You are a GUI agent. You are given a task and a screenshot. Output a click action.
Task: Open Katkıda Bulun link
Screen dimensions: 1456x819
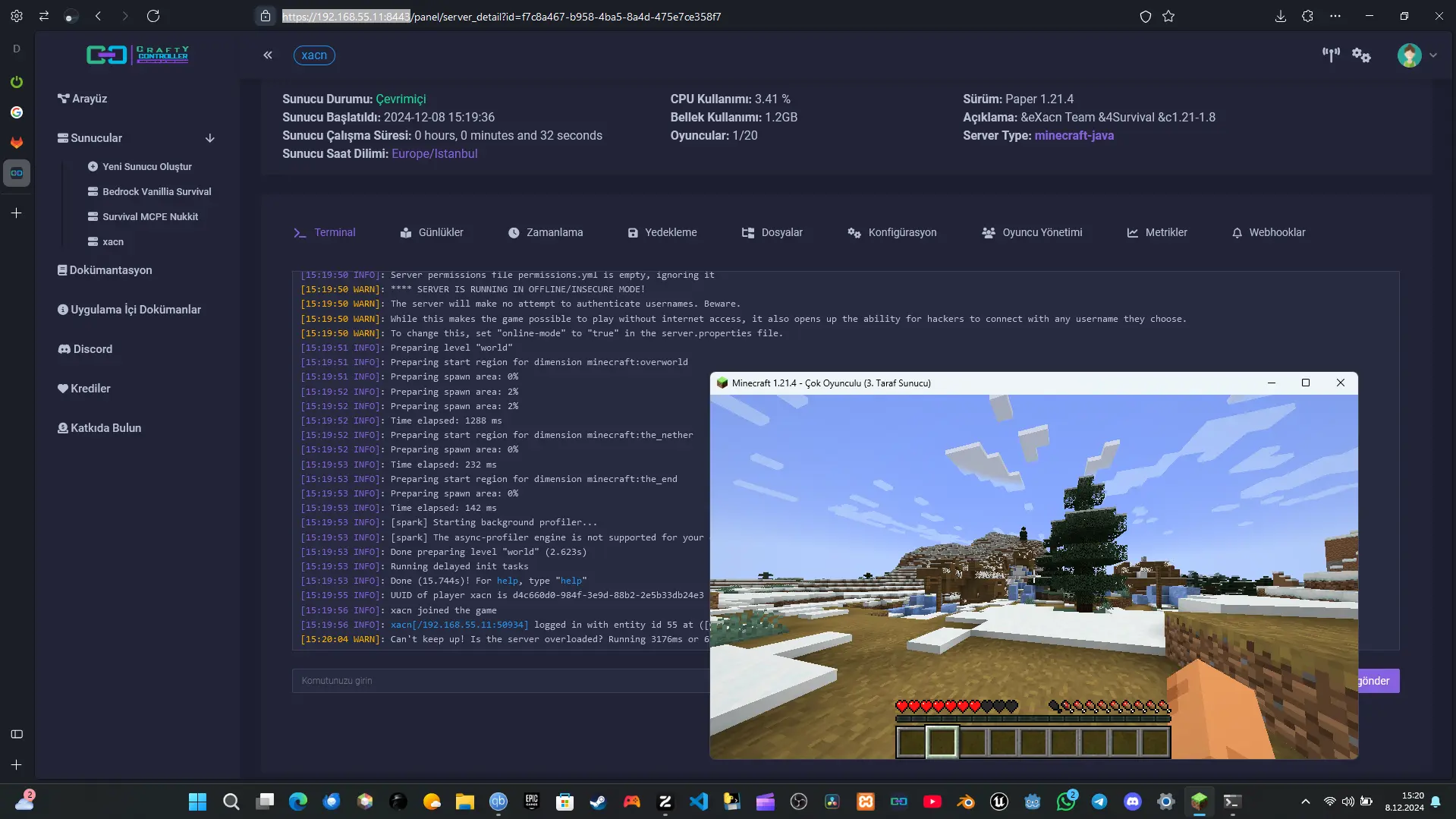coord(99,428)
